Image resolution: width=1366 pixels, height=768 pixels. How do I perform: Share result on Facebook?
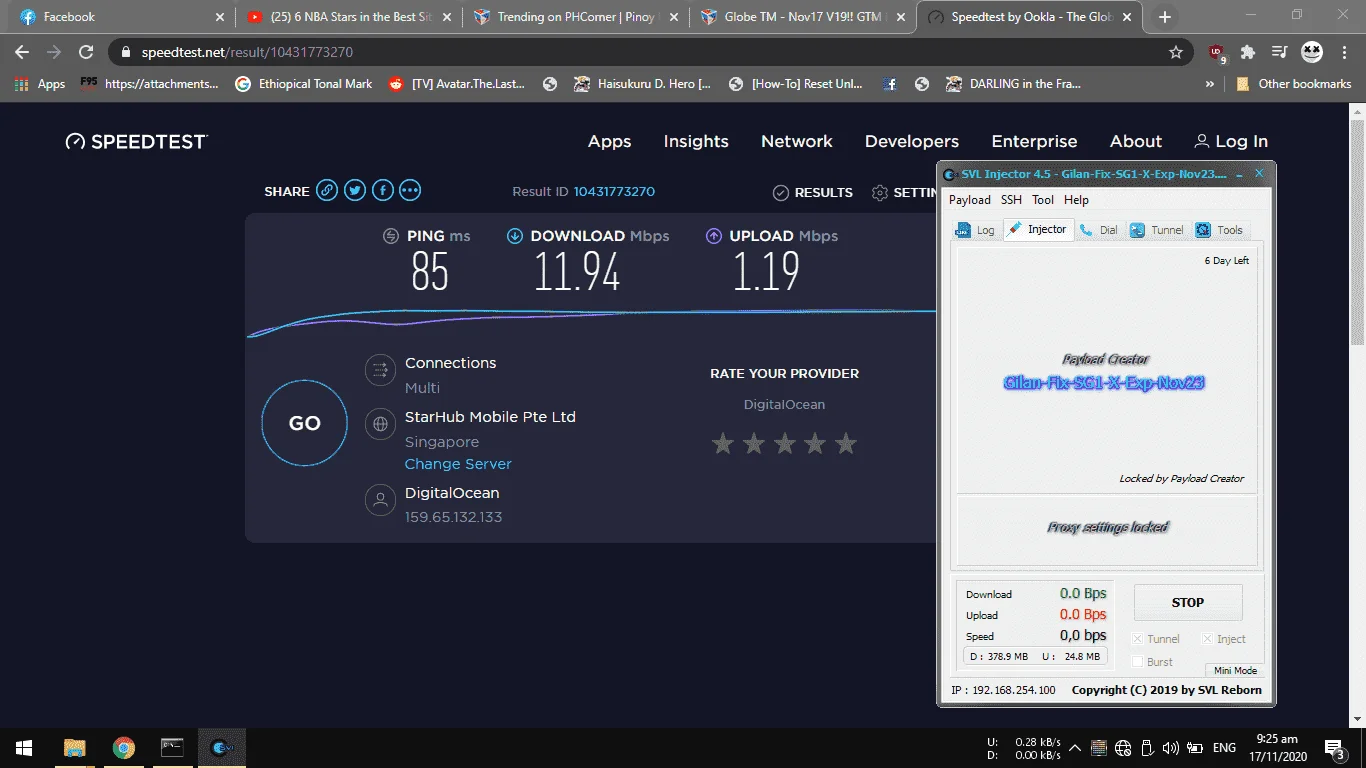383,191
